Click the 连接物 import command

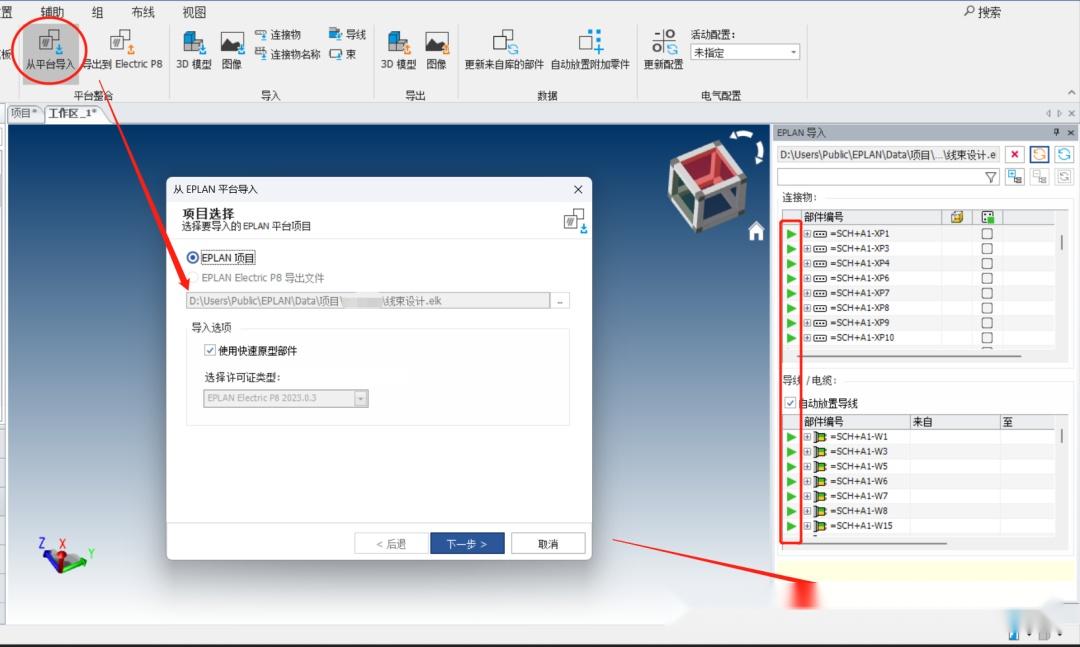coord(278,34)
